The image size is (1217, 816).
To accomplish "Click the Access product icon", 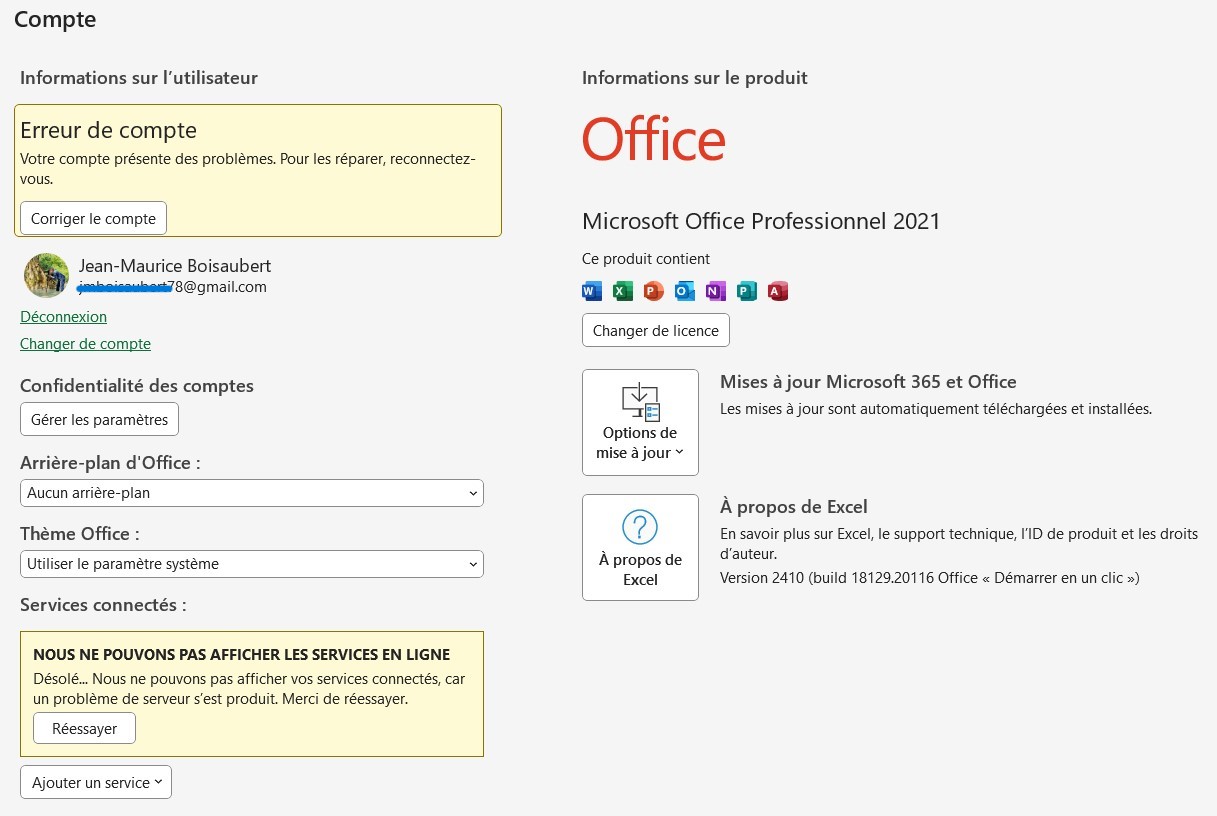I will 778,291.
